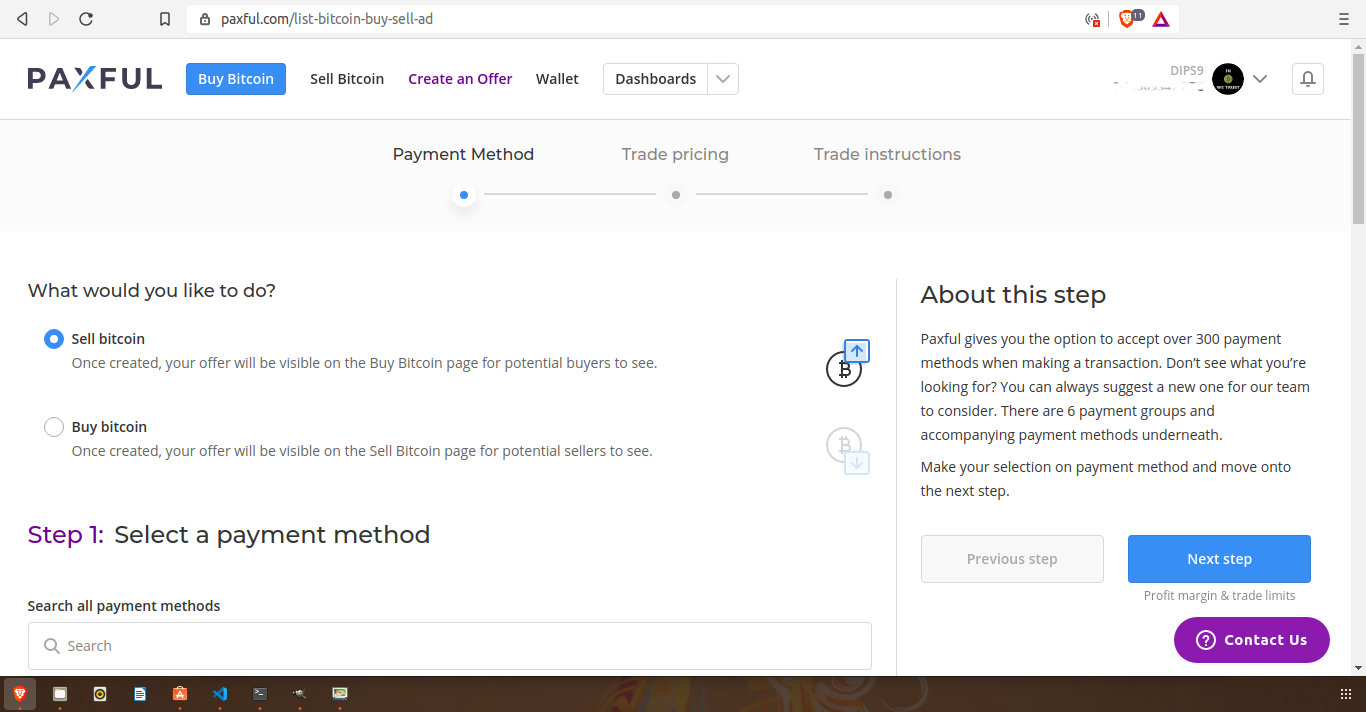Click the Paxful logo
Viewport: 1366px width, 712px height.
pyautogui.click(x=95, y=79)
